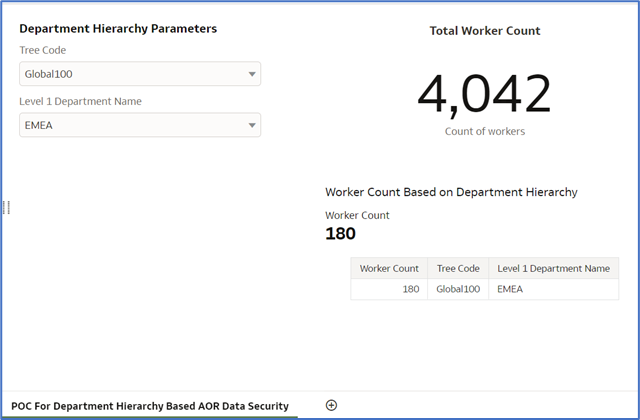Click the large bold 180 metric value
640x420 pixels.
pos(341,234)
